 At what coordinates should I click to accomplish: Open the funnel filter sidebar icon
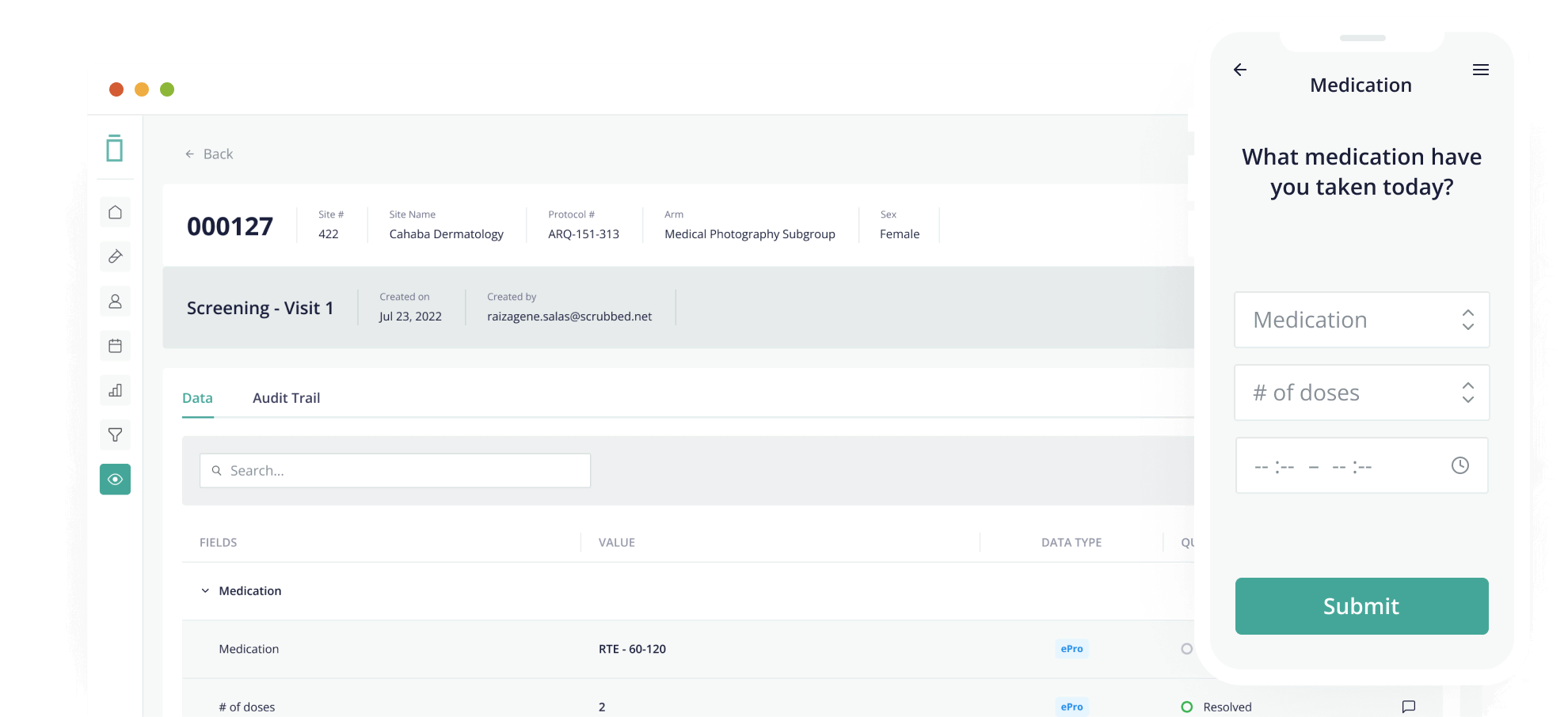(115, 434)
